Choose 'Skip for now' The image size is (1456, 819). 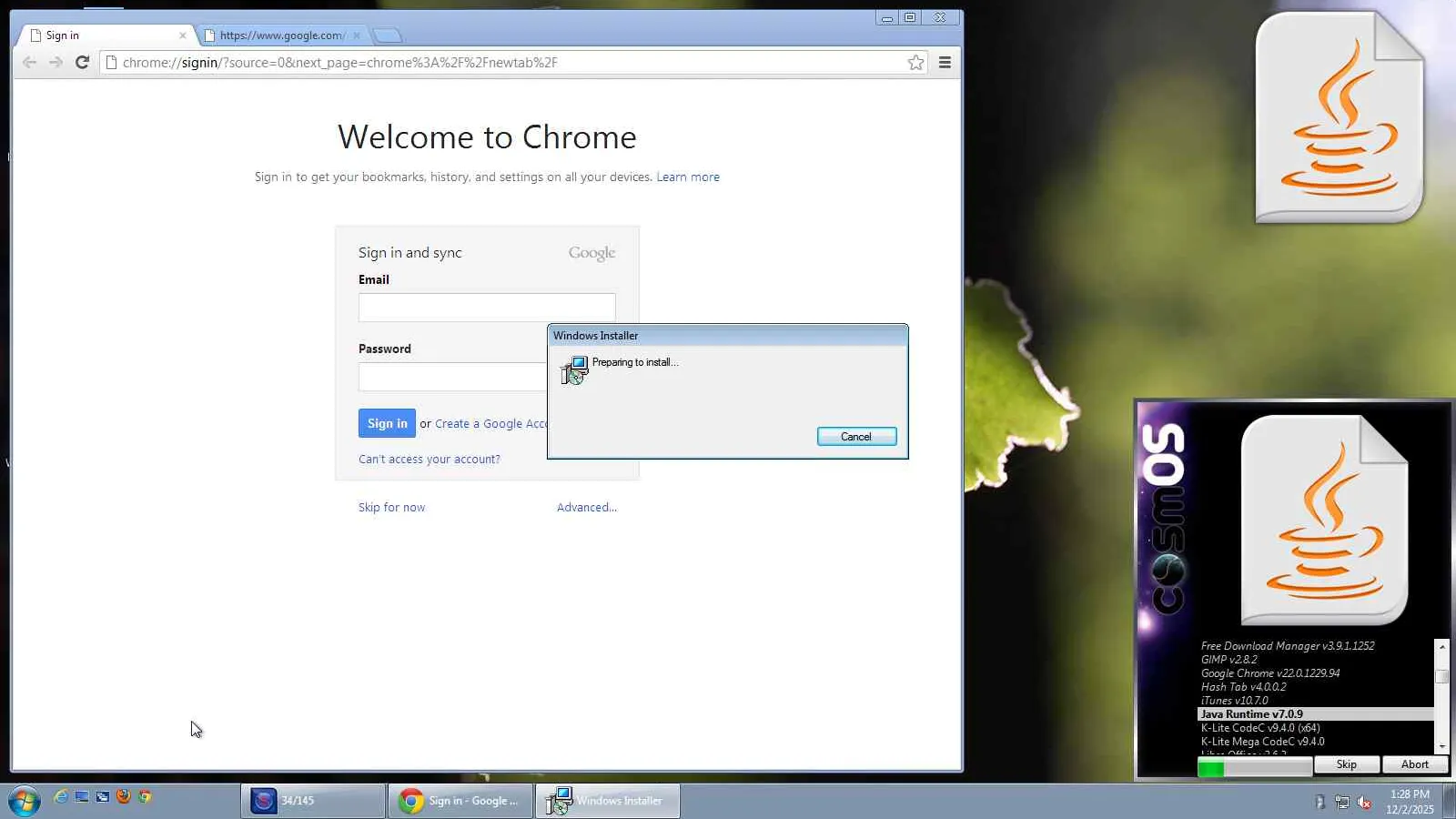(x=391, y=508)
